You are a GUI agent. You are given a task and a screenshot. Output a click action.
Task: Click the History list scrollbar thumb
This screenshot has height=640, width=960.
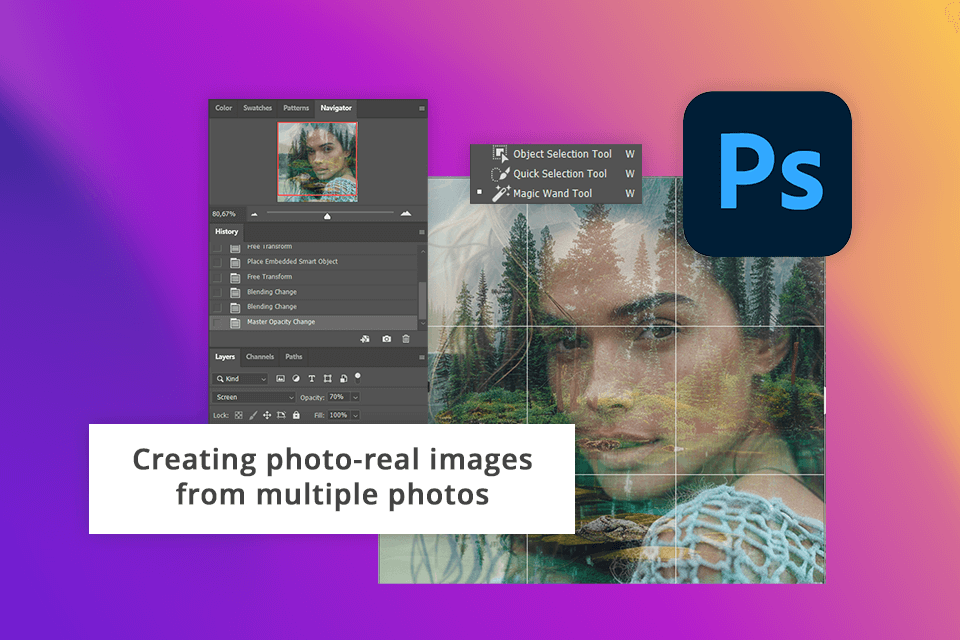coord(422,299)
